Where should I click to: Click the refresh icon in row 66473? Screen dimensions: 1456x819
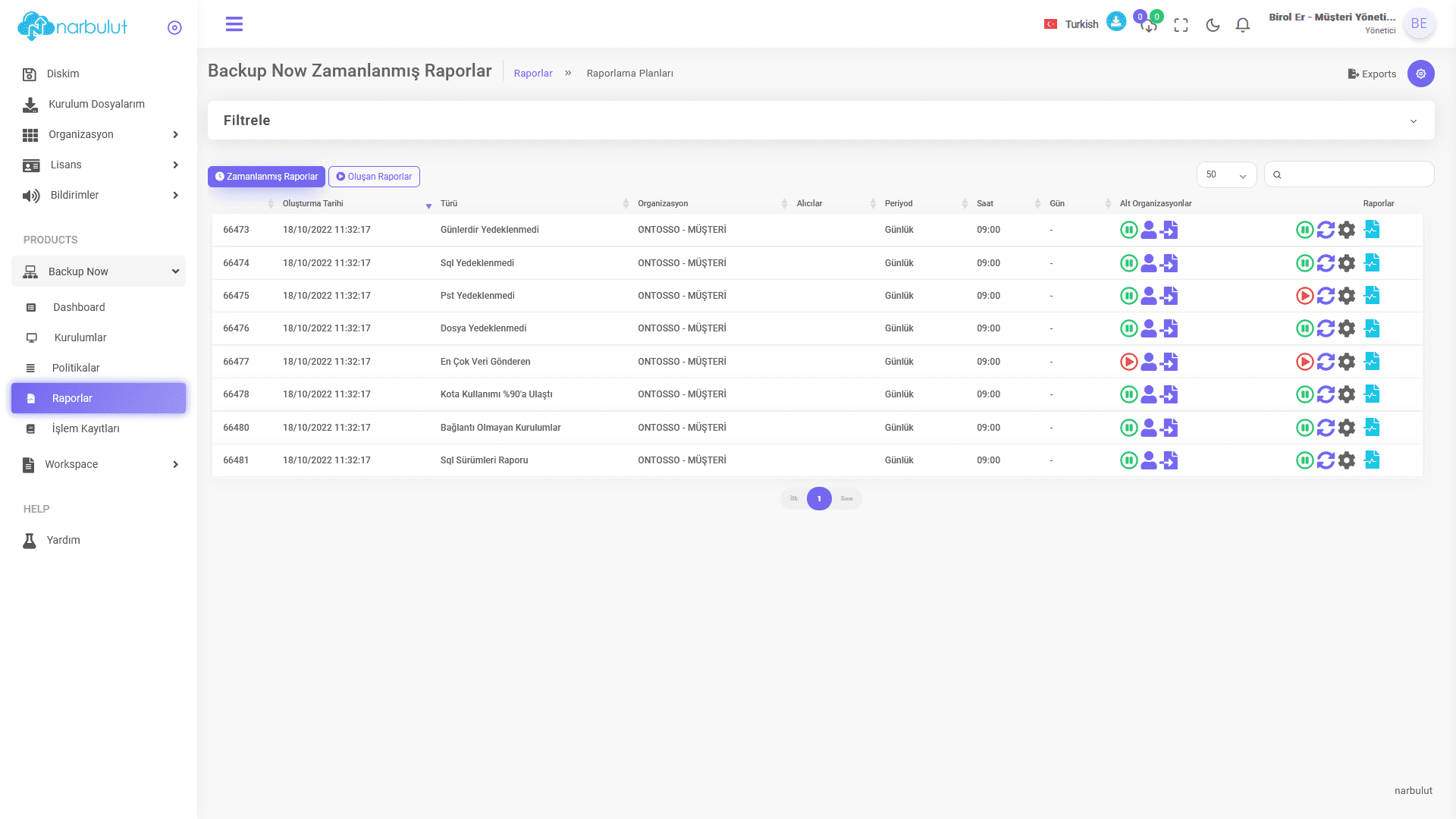(x=1326, y=230)
